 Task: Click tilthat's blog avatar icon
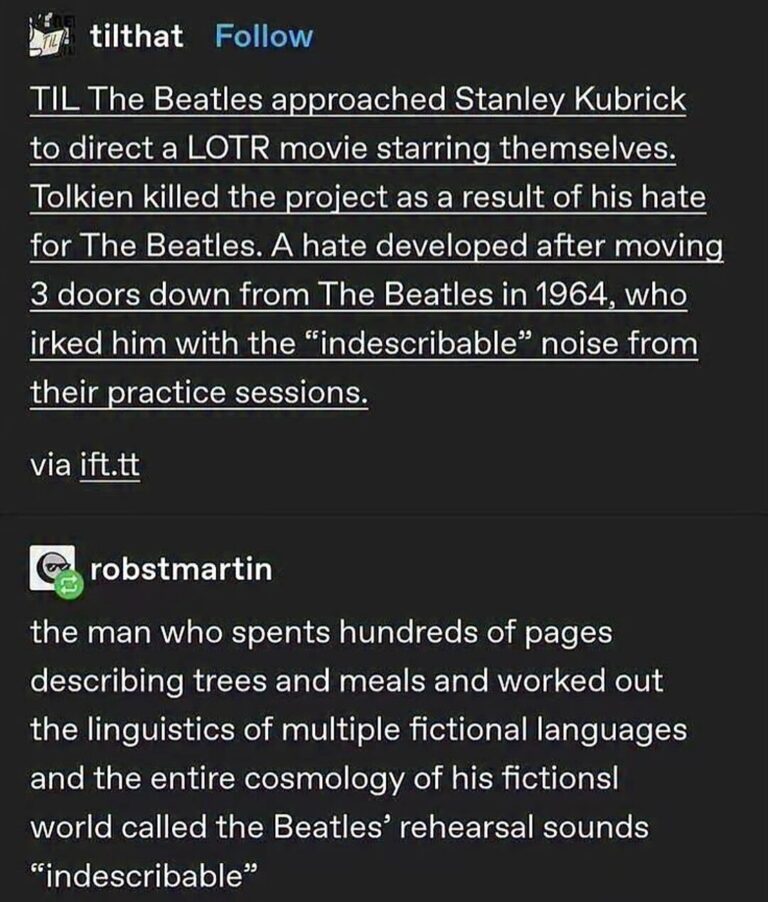pyautogui.click(x=51, y=36)
